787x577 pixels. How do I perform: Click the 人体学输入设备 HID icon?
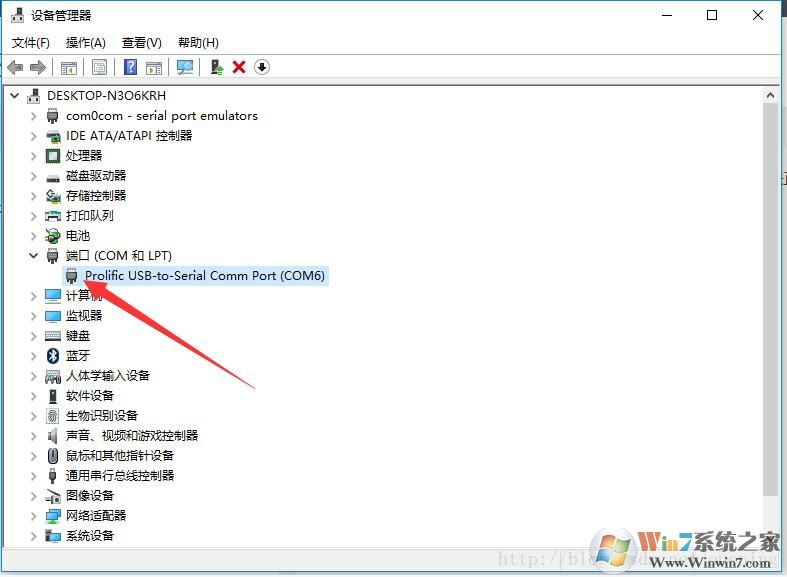(x=53, y=376)
